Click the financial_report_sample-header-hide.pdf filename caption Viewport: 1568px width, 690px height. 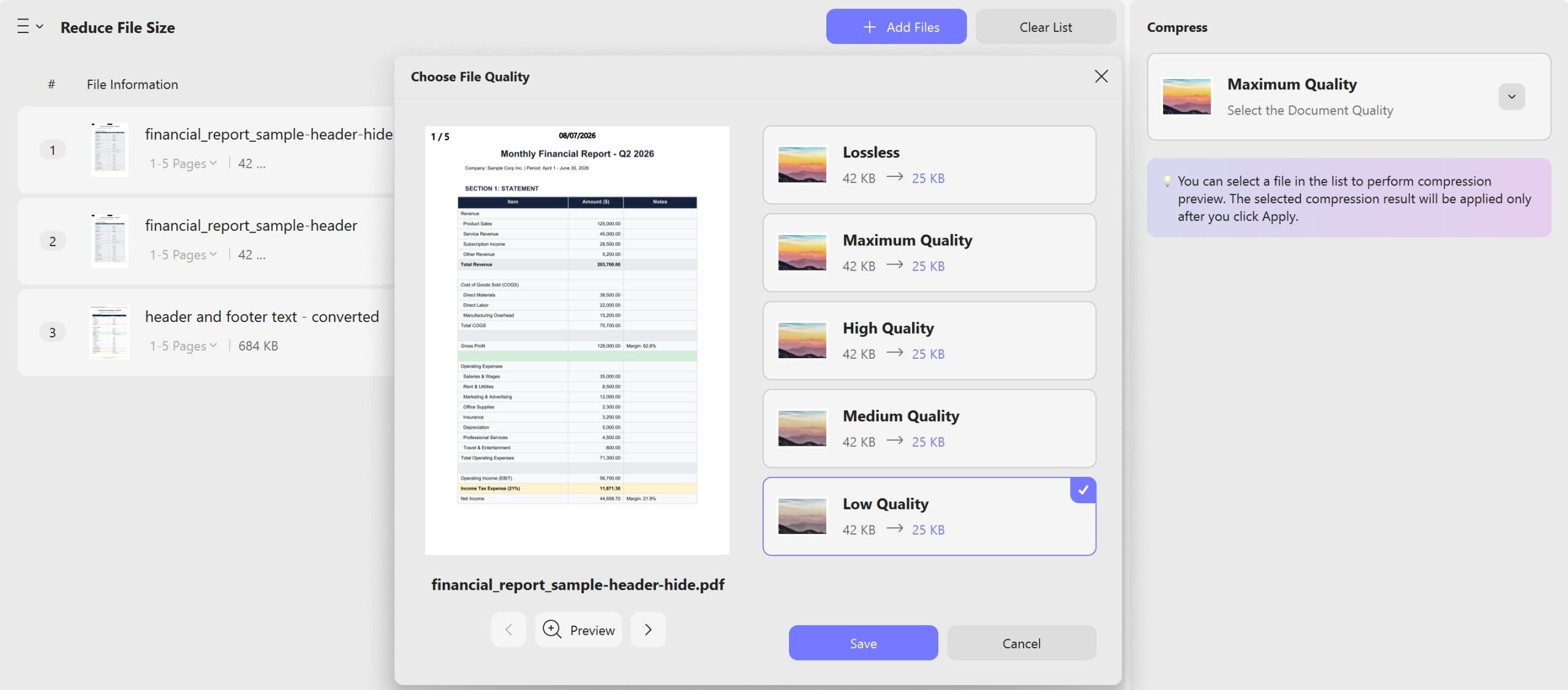point(578,584)
